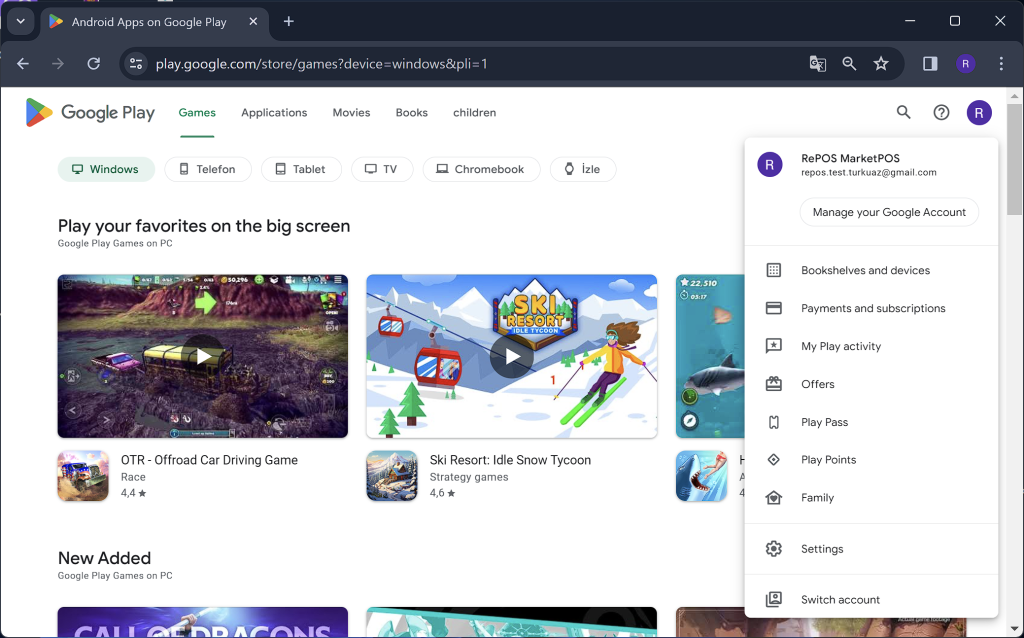Screen dimensions: 1024x638
Task: Click Manage your Google Account button
Action: coord(889,212)
